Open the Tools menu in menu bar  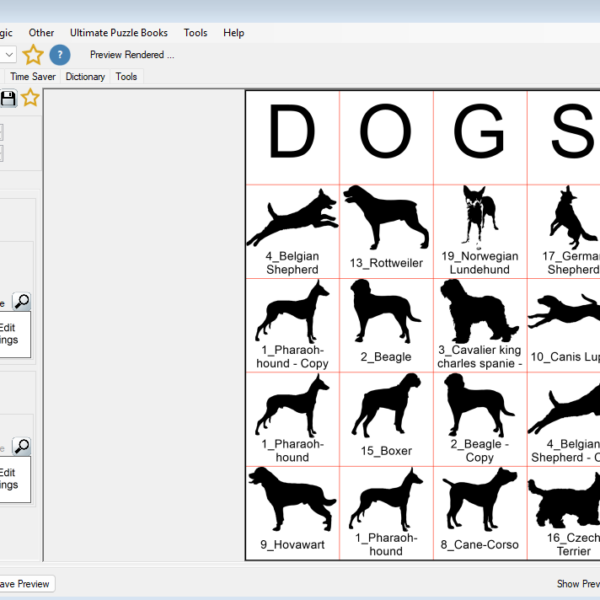coord(196,33)
